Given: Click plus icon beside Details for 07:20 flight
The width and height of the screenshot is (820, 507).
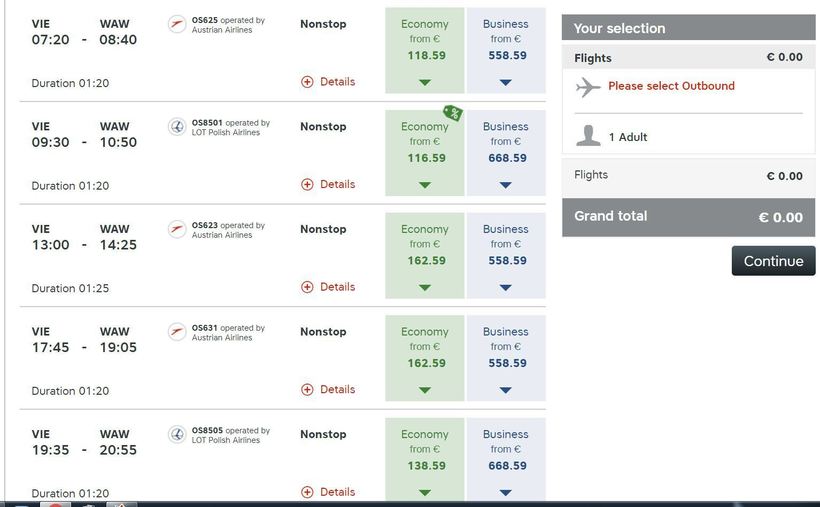Looking at the screenshot, I should coord(308,82).
